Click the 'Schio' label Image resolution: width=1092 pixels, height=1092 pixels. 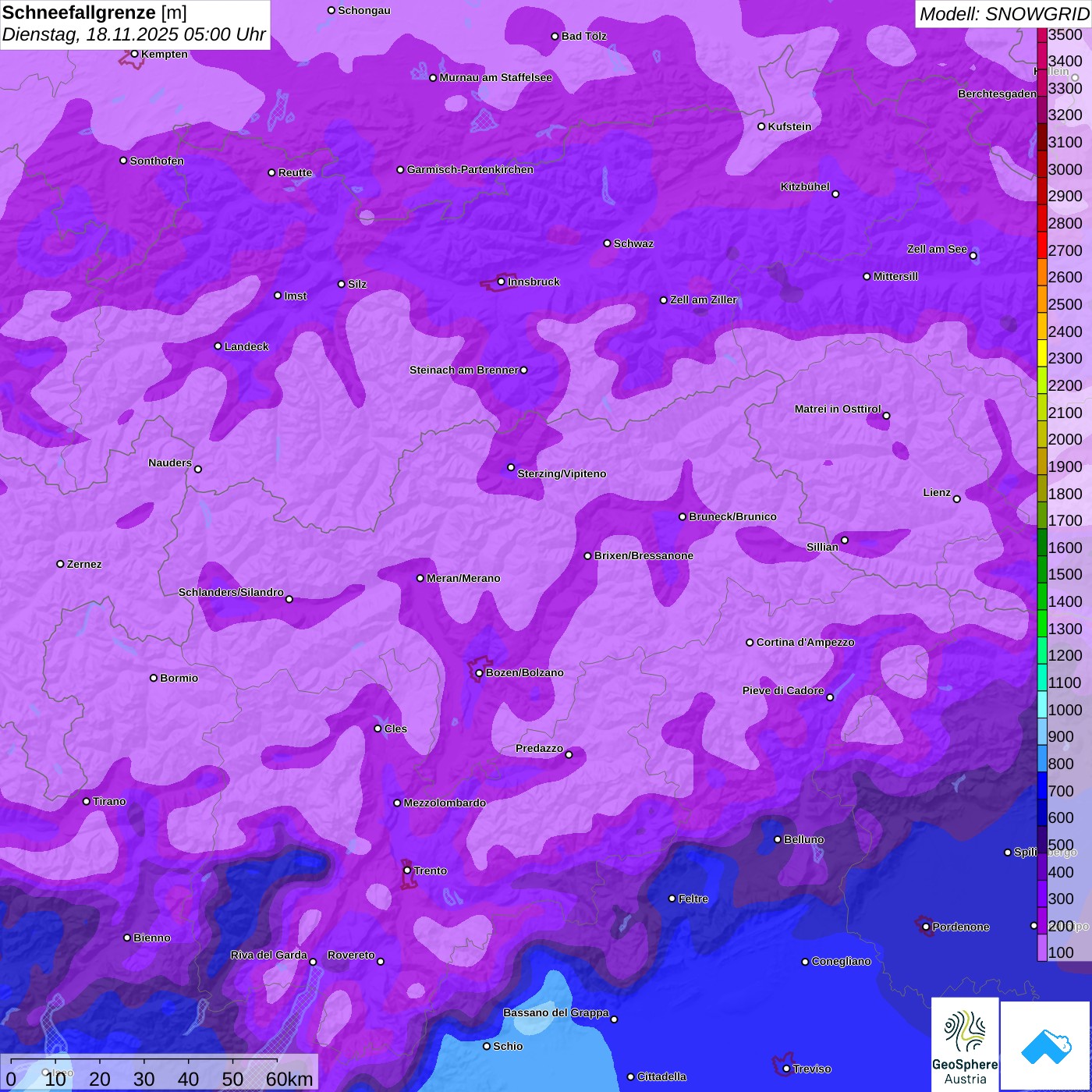[x=508, y=1046]
